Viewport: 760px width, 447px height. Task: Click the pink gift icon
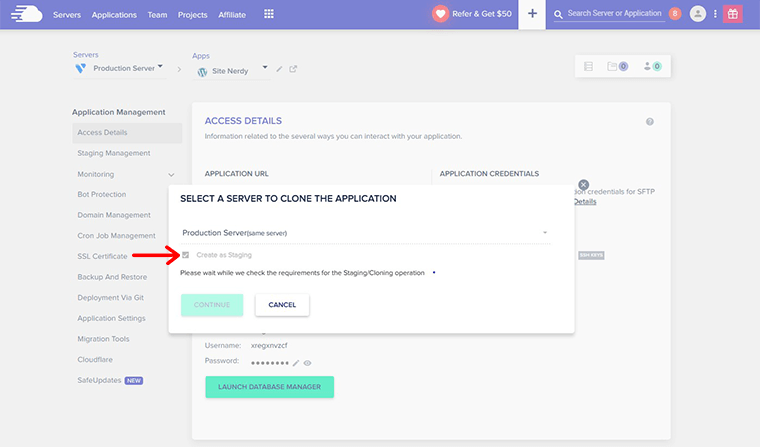click(x=732, y=14)
